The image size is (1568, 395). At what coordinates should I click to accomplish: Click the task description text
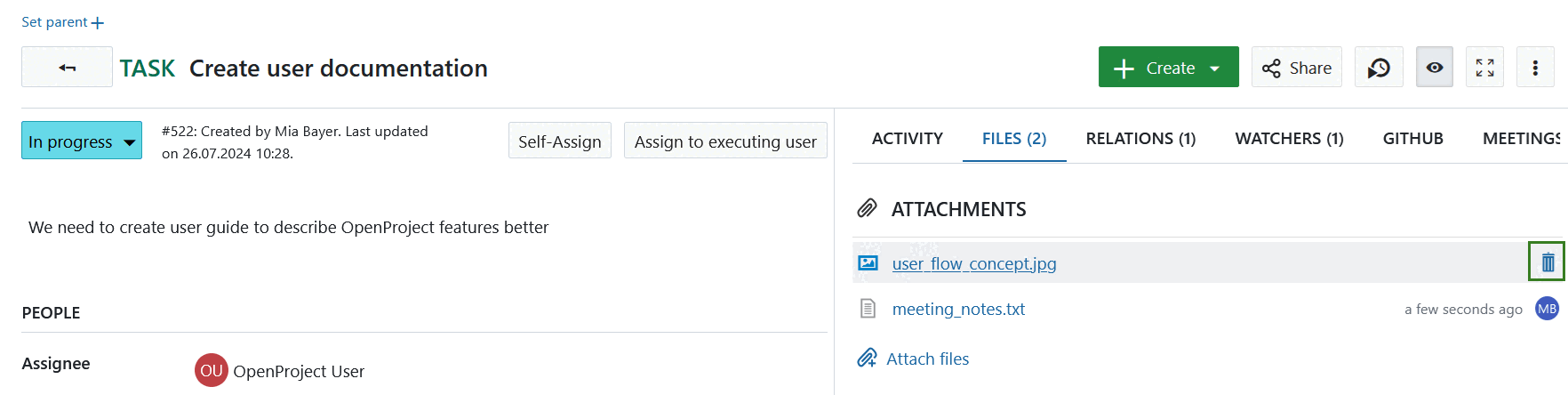pyautogui.click(x=288, y=228)
